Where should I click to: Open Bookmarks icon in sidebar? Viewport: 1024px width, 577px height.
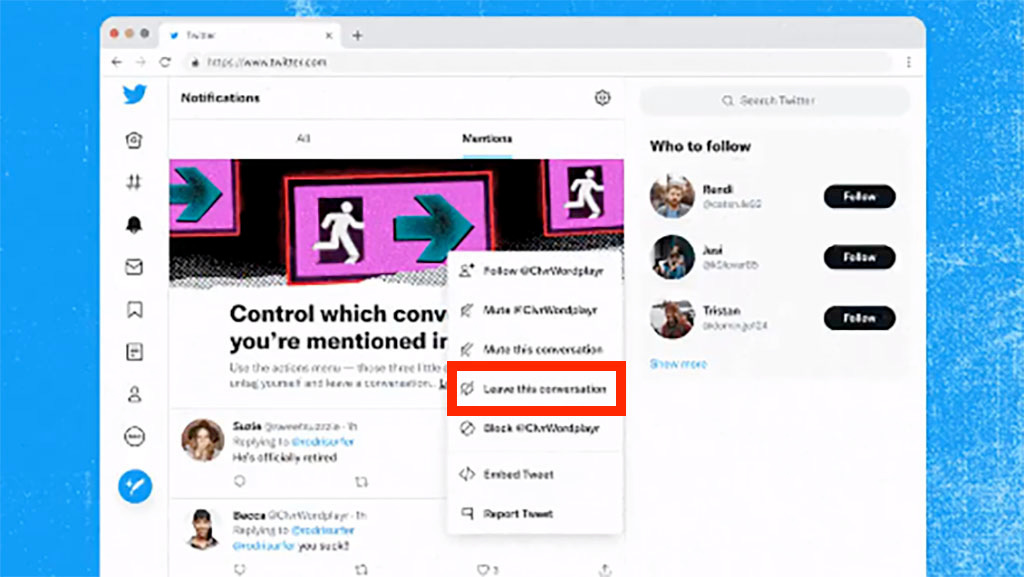click(x=135, y=309)
